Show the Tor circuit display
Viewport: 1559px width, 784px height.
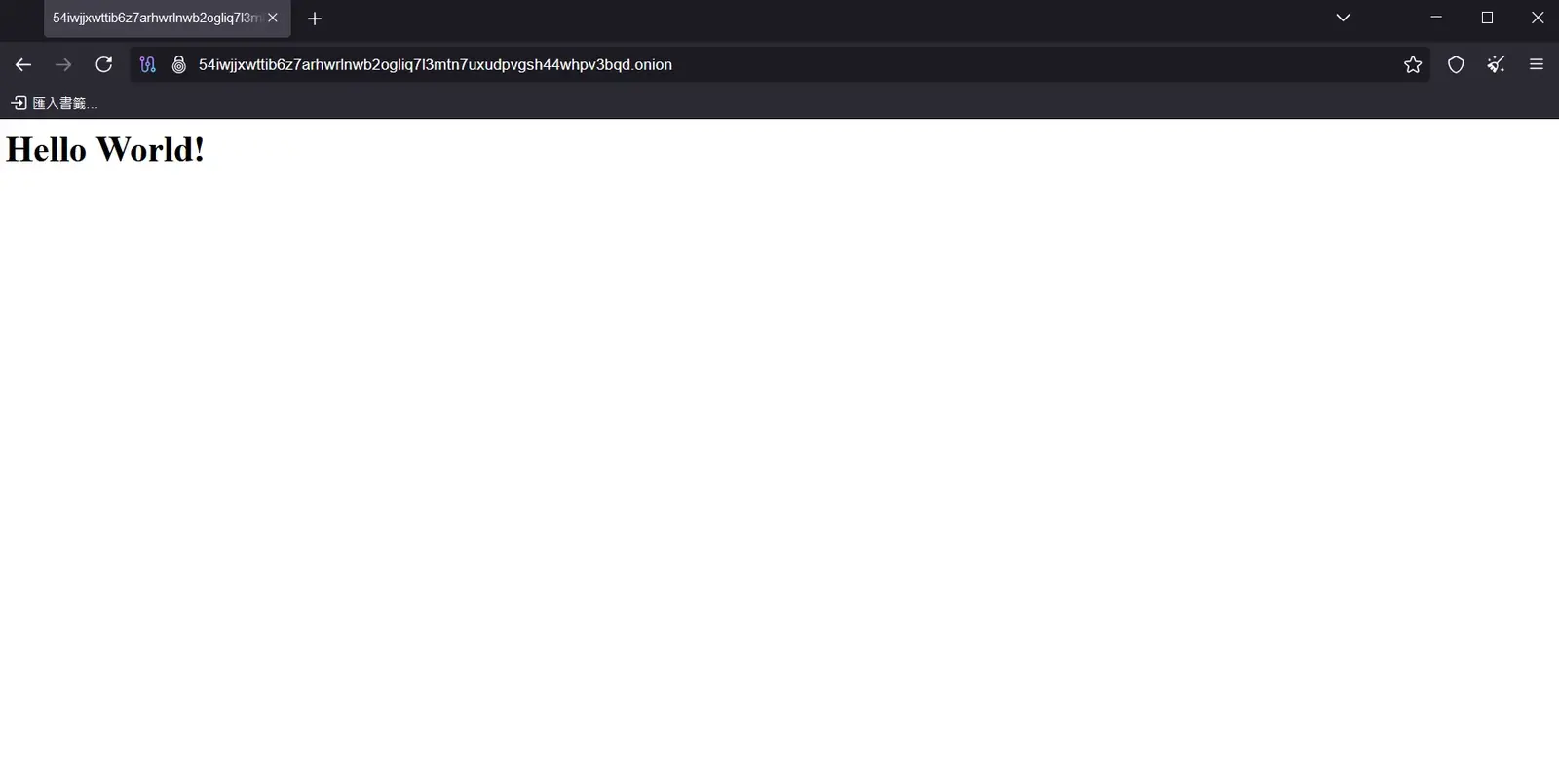[x=147, y=64]
